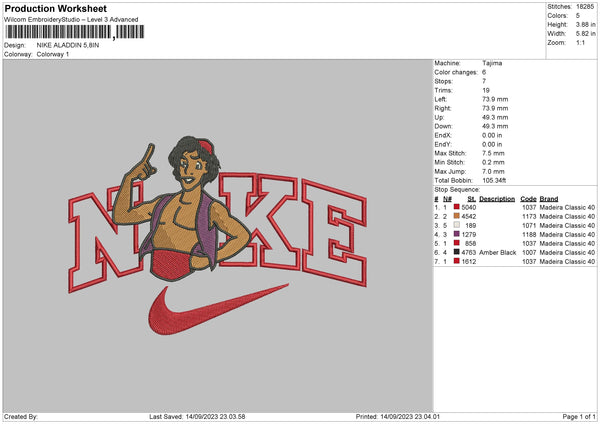Click the black swatch beside stitch count 4763
This screenshot has height=424, width=600.
(x=457, y=252)
